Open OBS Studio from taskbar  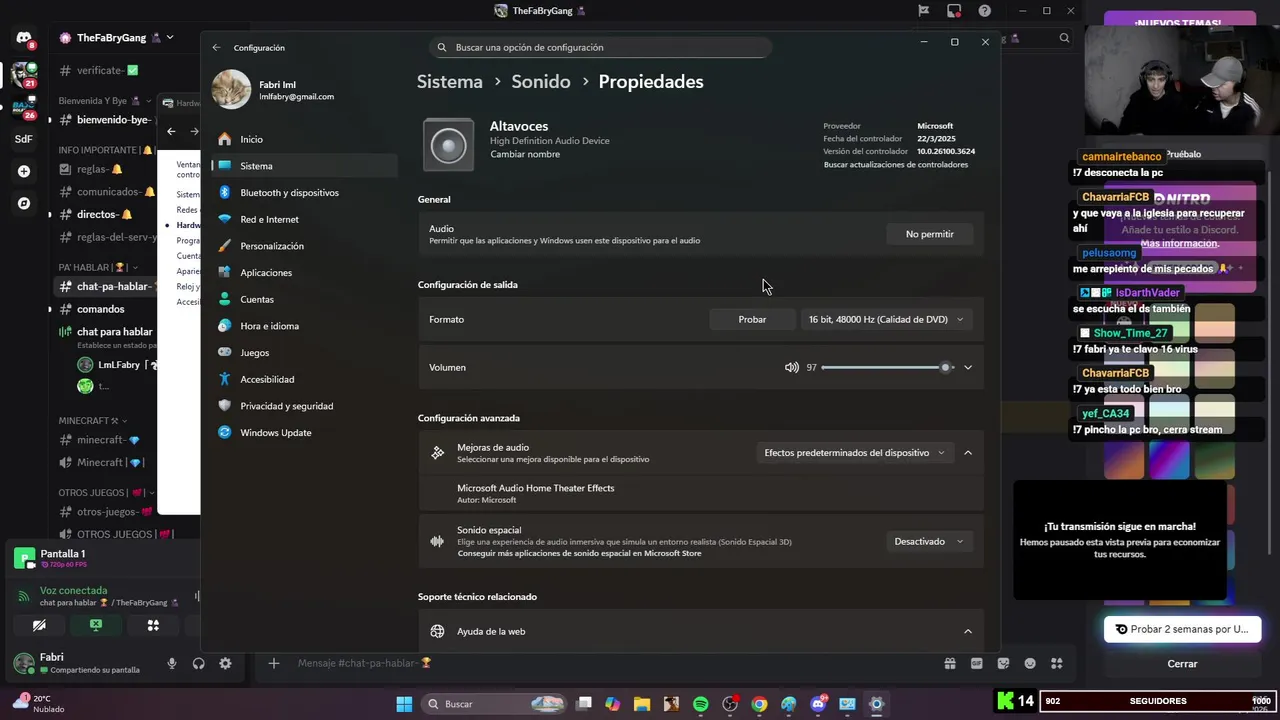pyautogui.click(x=730, y=704)
